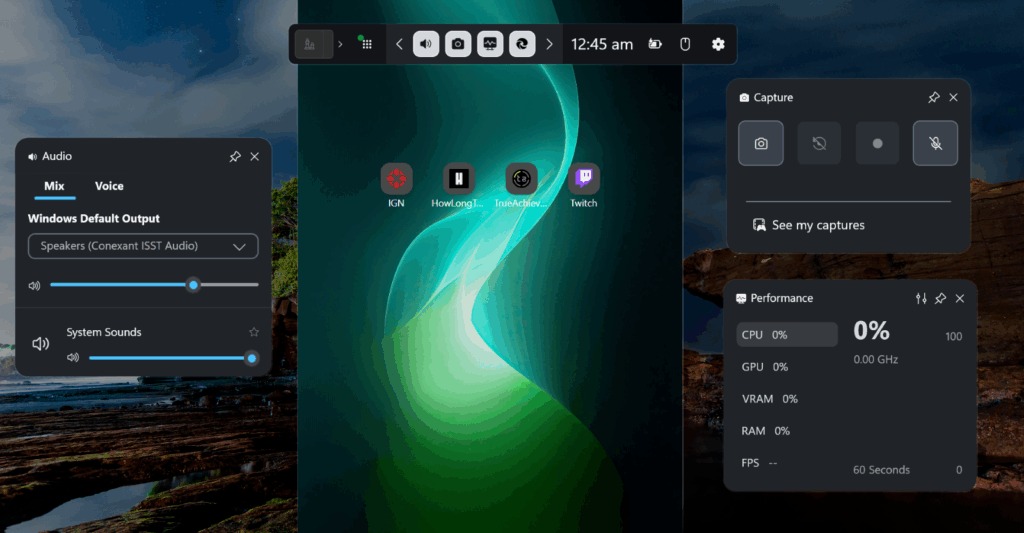Open the widget menu grid icon
The width and height of the screenshot is (1024, 533).
367,44
